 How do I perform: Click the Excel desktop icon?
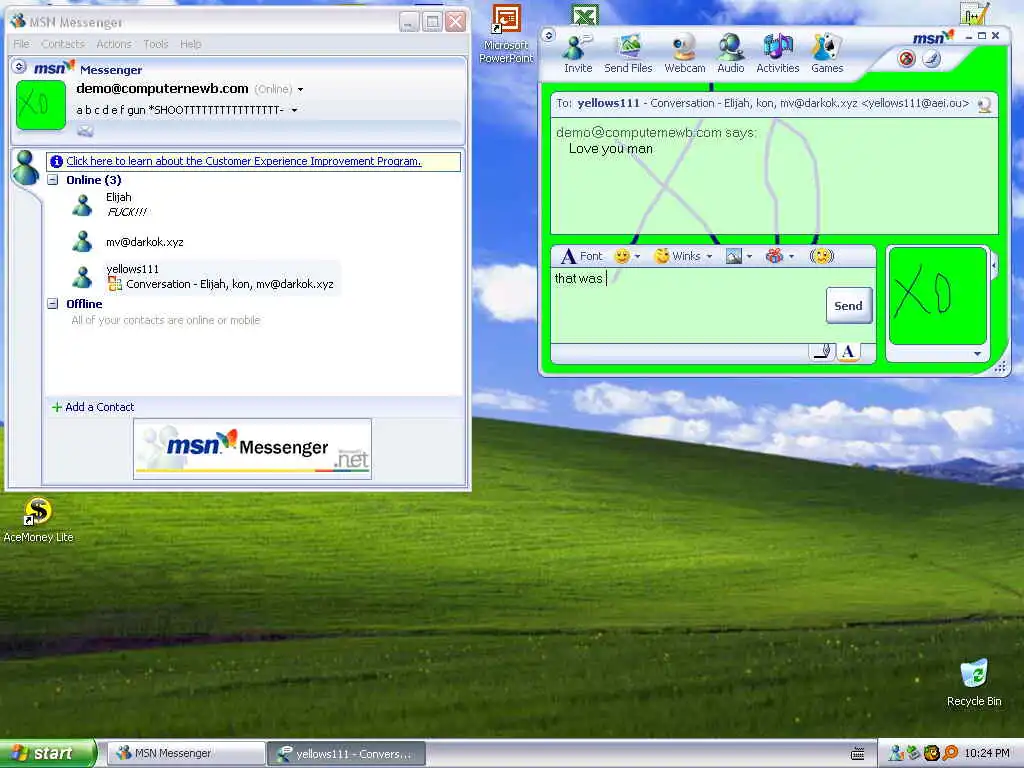(584, 14)
